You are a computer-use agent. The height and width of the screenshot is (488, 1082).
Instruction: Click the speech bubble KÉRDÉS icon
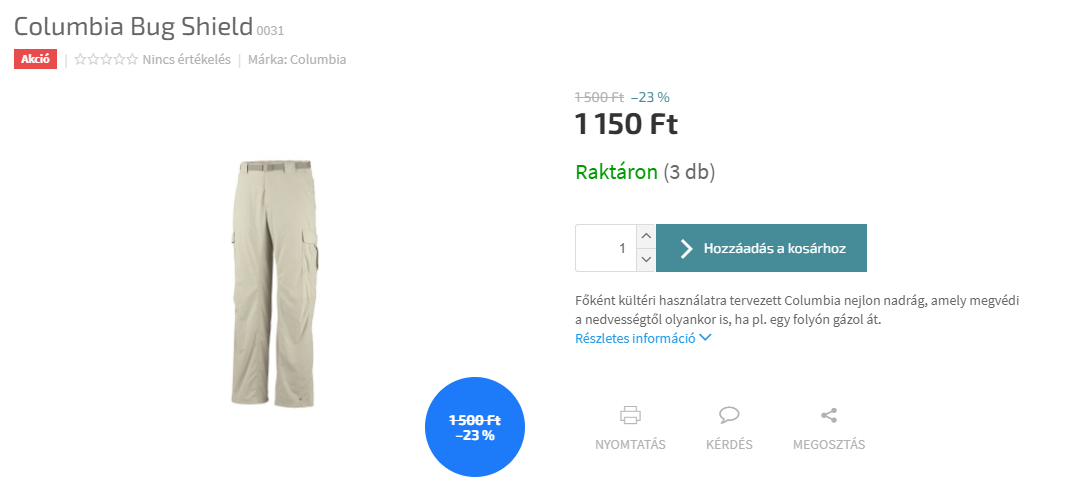coord(729,415)
